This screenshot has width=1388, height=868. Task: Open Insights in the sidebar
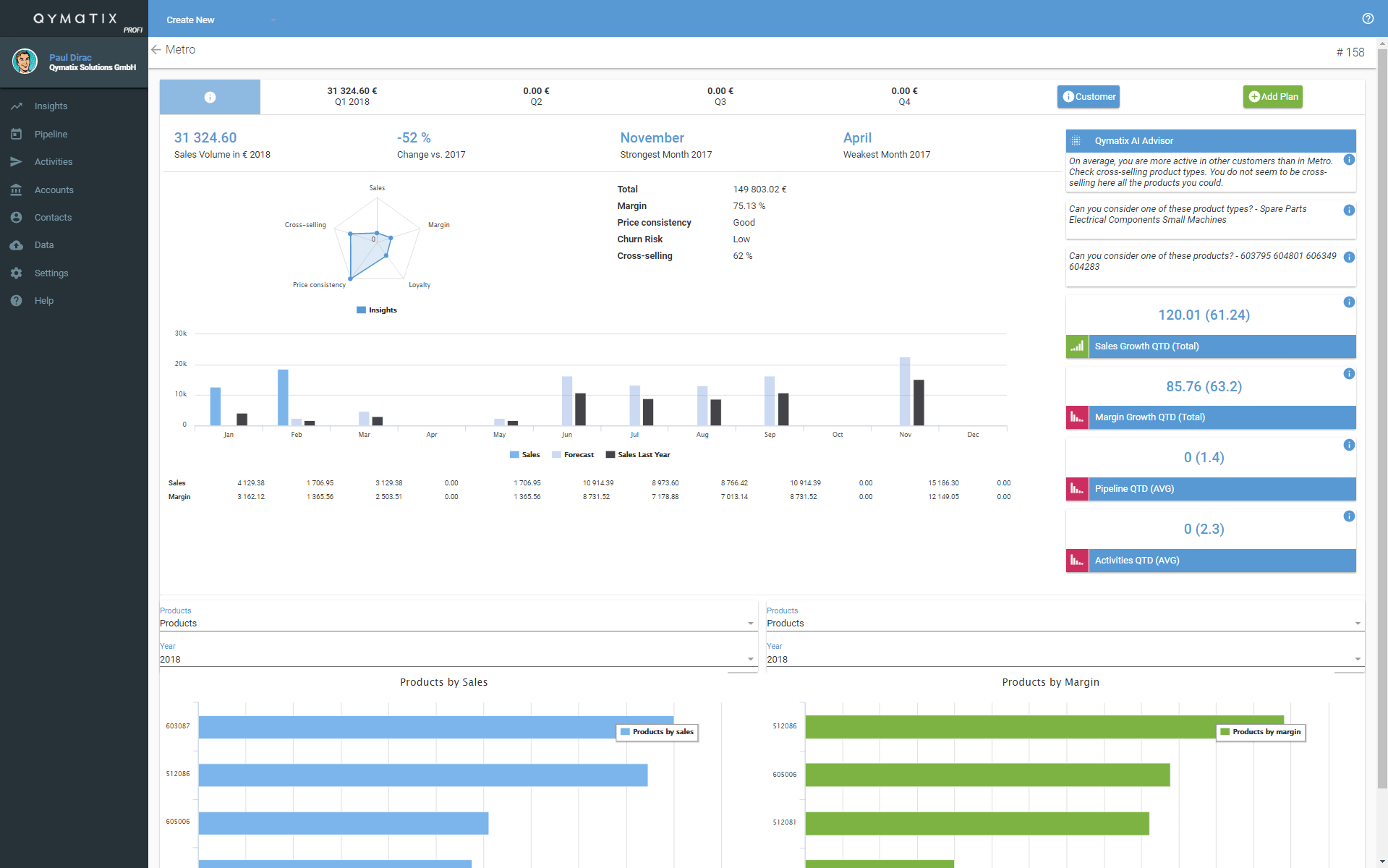(x=74, y=106)
